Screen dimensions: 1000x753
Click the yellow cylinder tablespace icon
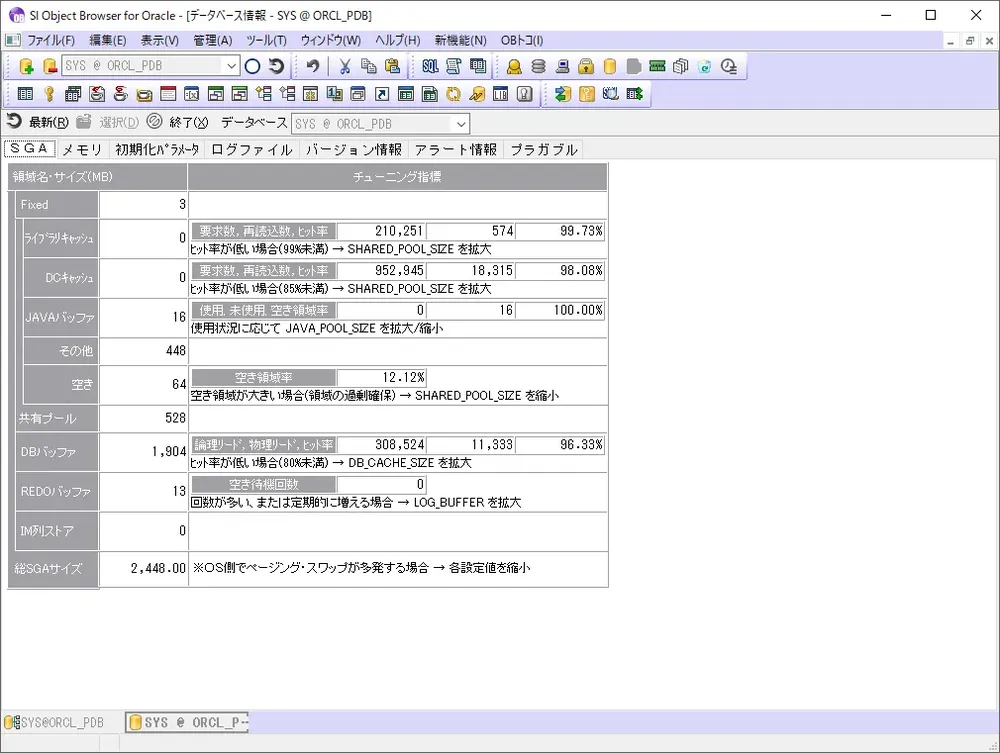pyautogui.click(x=610, y=66)
